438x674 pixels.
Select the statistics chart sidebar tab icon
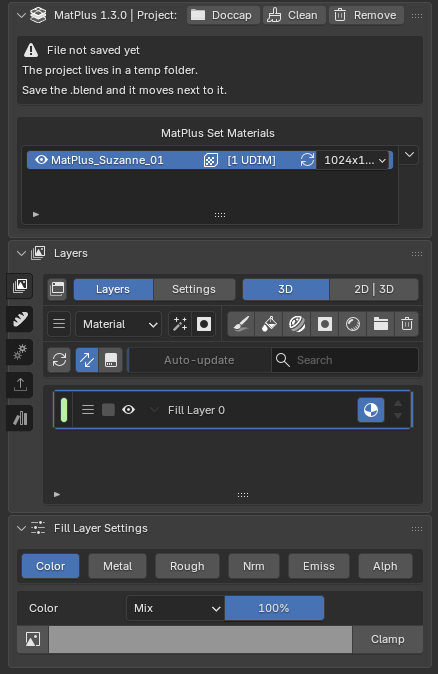click(20, 418)
